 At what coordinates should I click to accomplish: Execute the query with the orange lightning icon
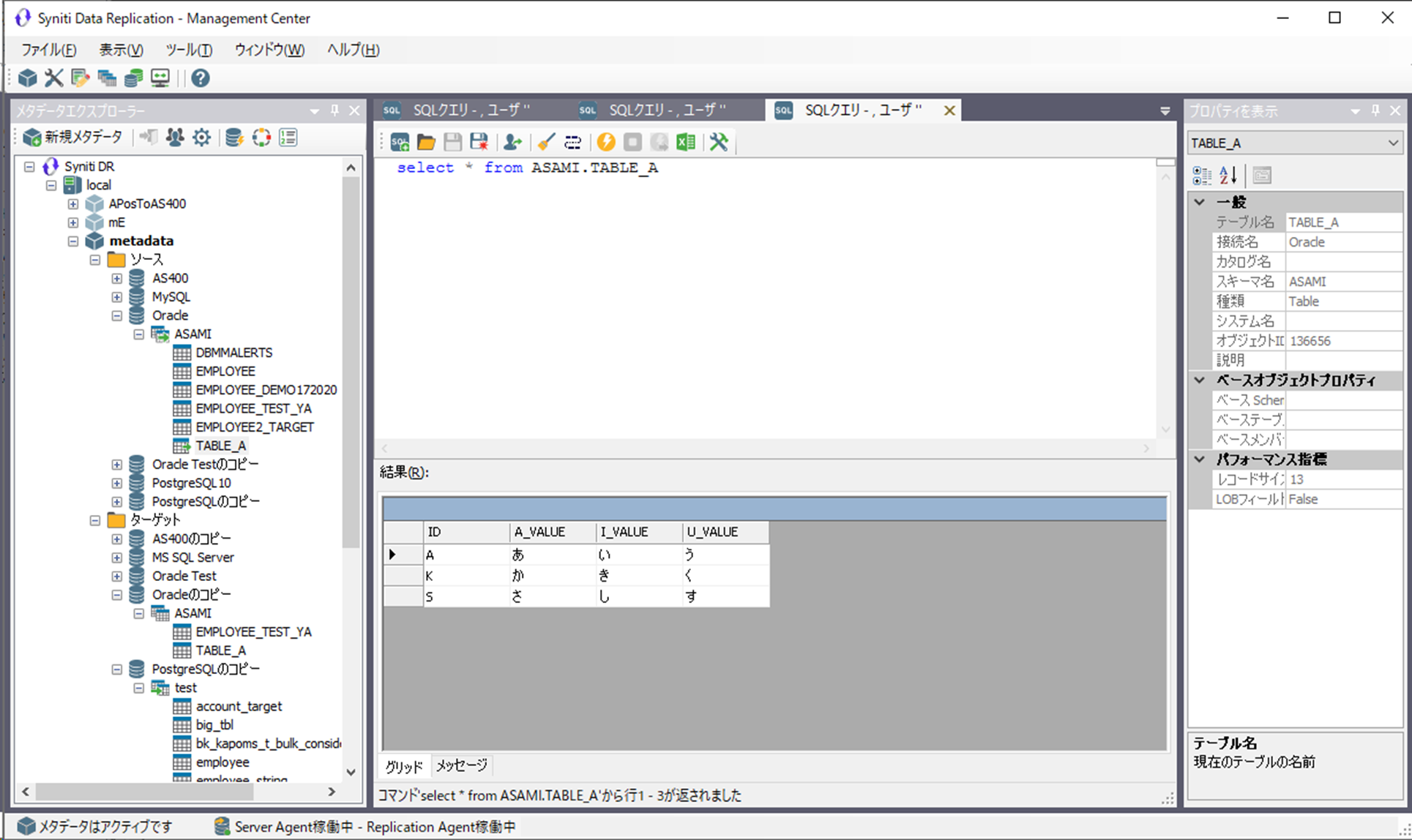coord(606,141)
